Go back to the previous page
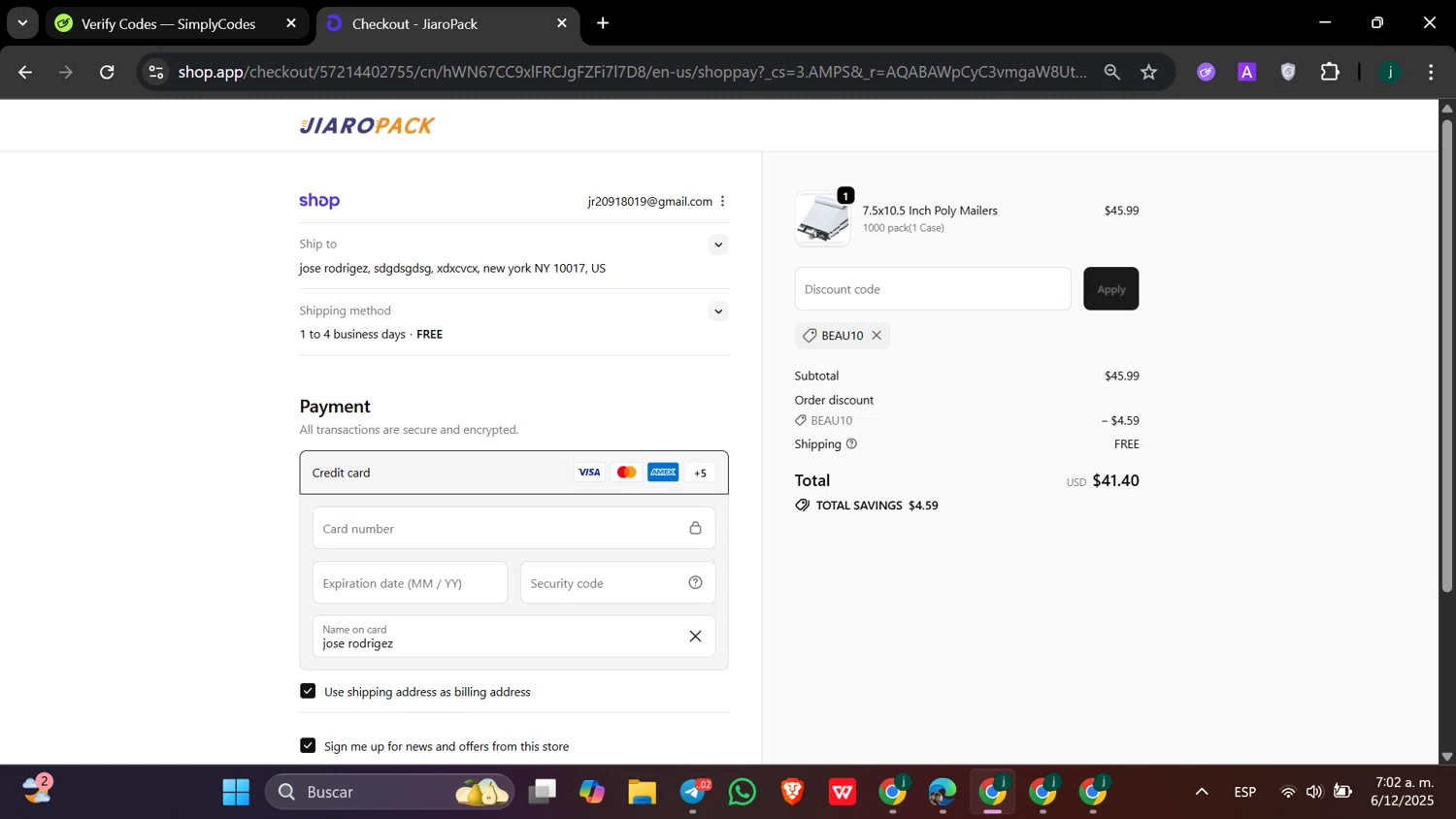This screenshot has width=1456, height=819. point(25,72)
